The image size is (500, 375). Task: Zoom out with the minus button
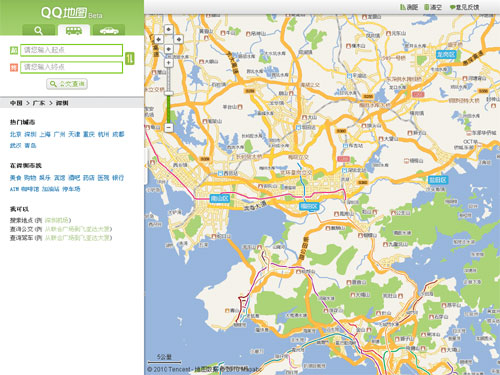pyautogui.click(x=169, y=127)
